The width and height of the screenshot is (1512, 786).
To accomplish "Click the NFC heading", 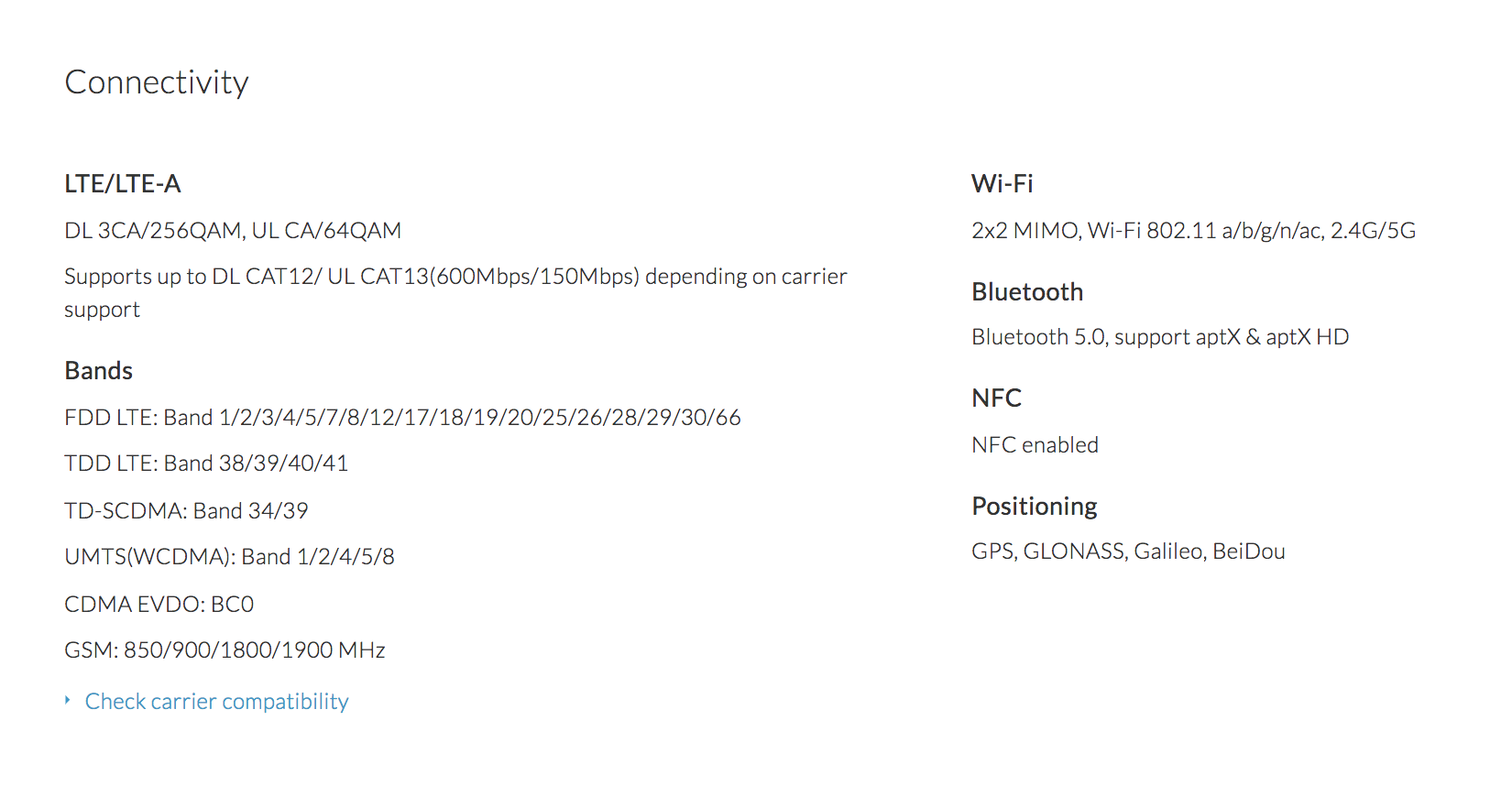I will coord(996,398).
